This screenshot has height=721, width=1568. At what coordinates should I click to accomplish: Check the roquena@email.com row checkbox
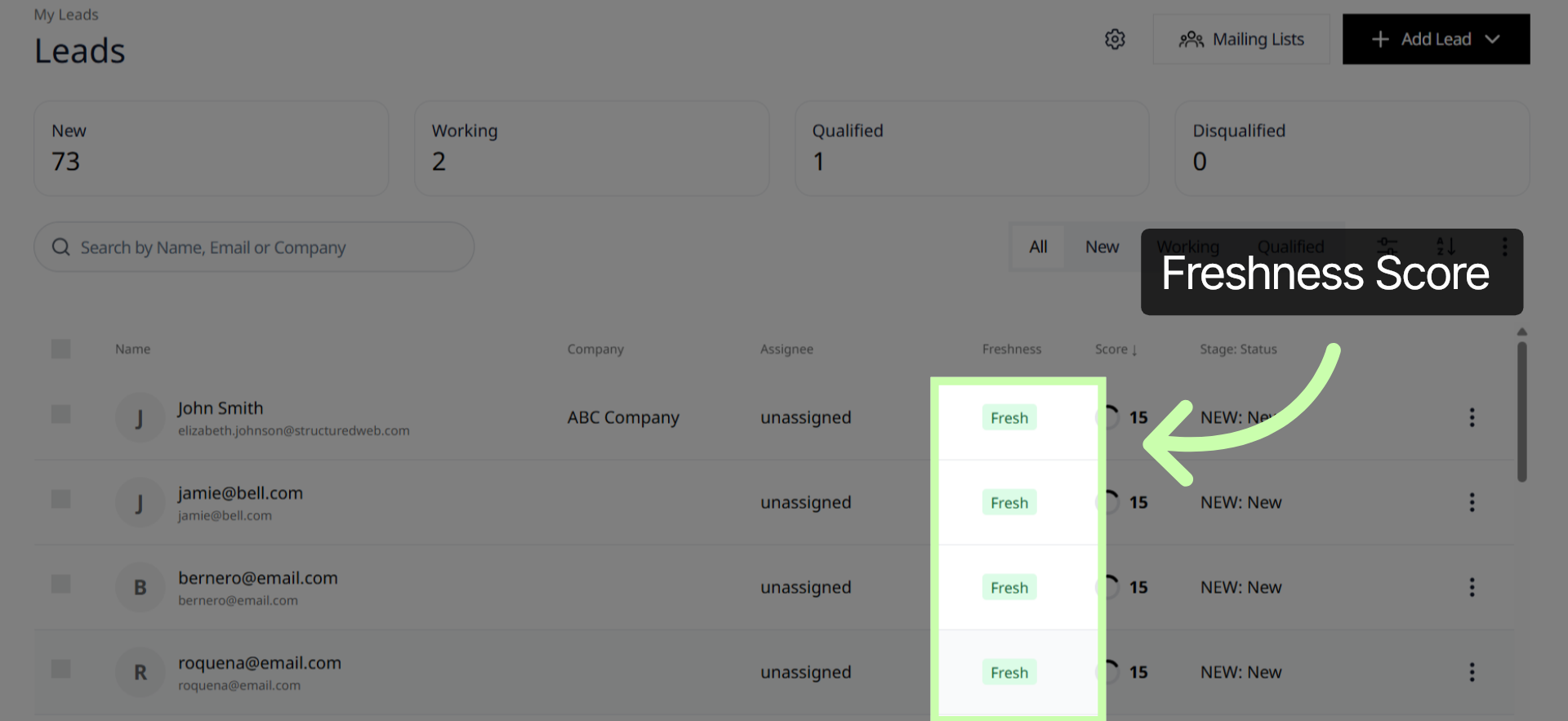pyautogui.click(x=60, y=669)
